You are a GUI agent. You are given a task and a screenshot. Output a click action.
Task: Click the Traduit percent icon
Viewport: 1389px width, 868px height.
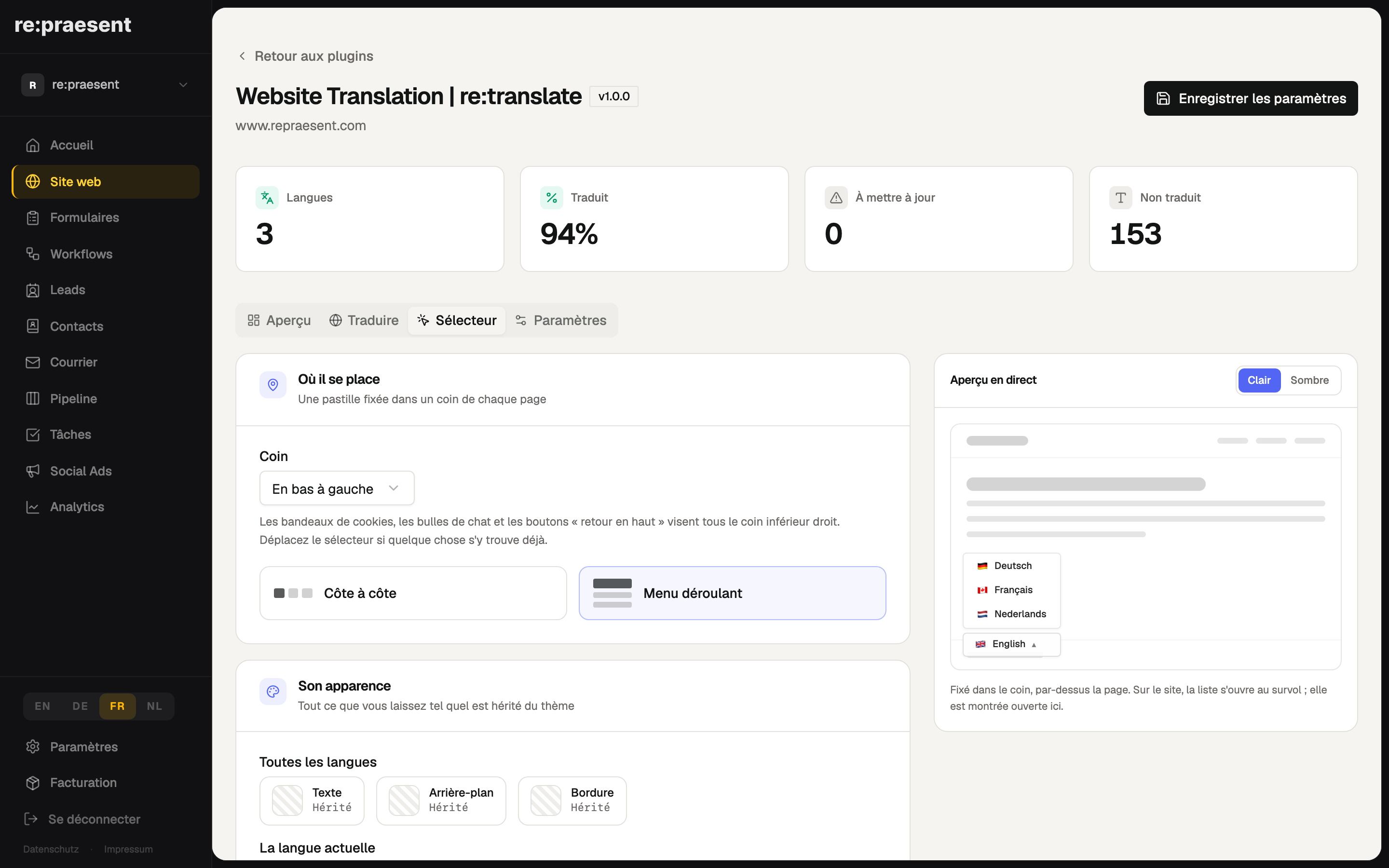click(x=552, y=198)
